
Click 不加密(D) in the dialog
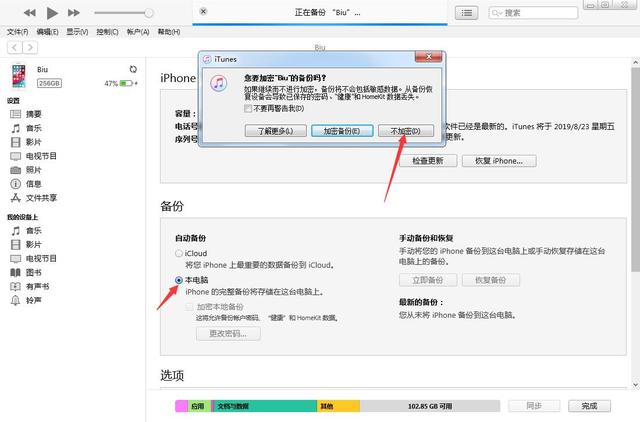click(x=406, y=131)
